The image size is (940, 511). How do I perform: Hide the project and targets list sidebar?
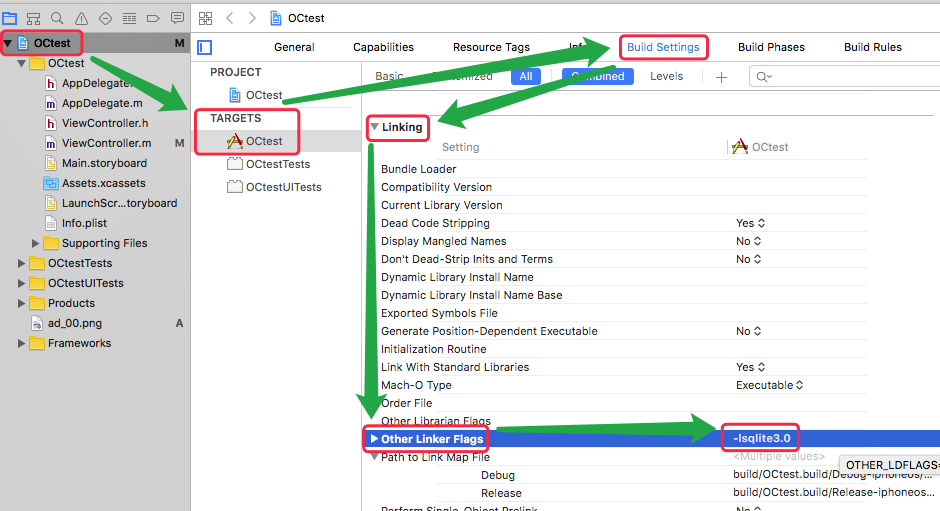pyautogui.click(x=205, y=47)
